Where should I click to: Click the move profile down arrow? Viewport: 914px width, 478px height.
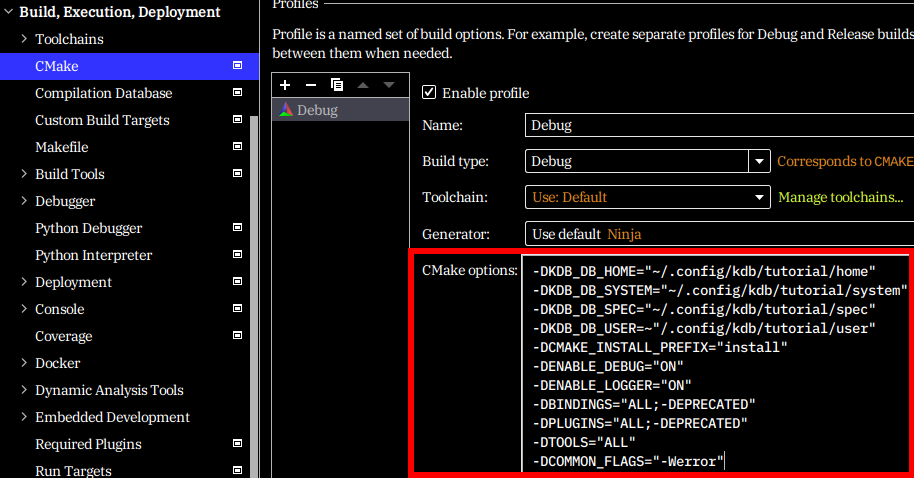tap(389, 85)
